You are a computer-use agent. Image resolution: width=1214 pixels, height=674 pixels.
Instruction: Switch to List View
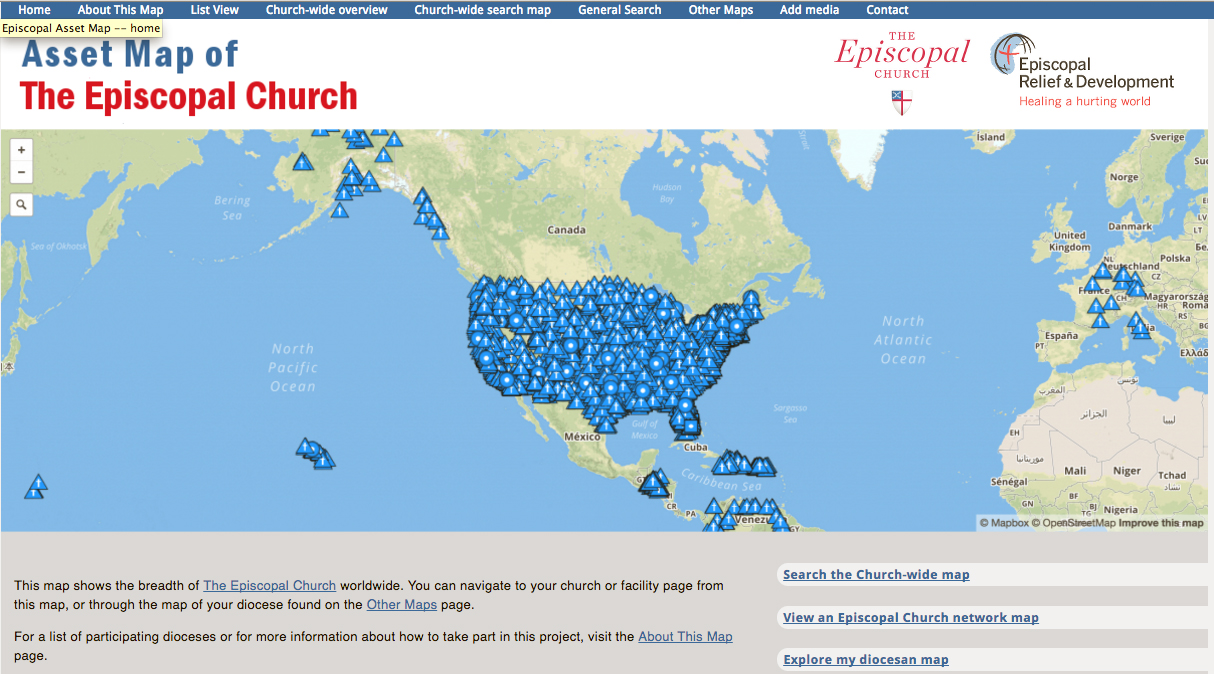[x=215, y=10]
